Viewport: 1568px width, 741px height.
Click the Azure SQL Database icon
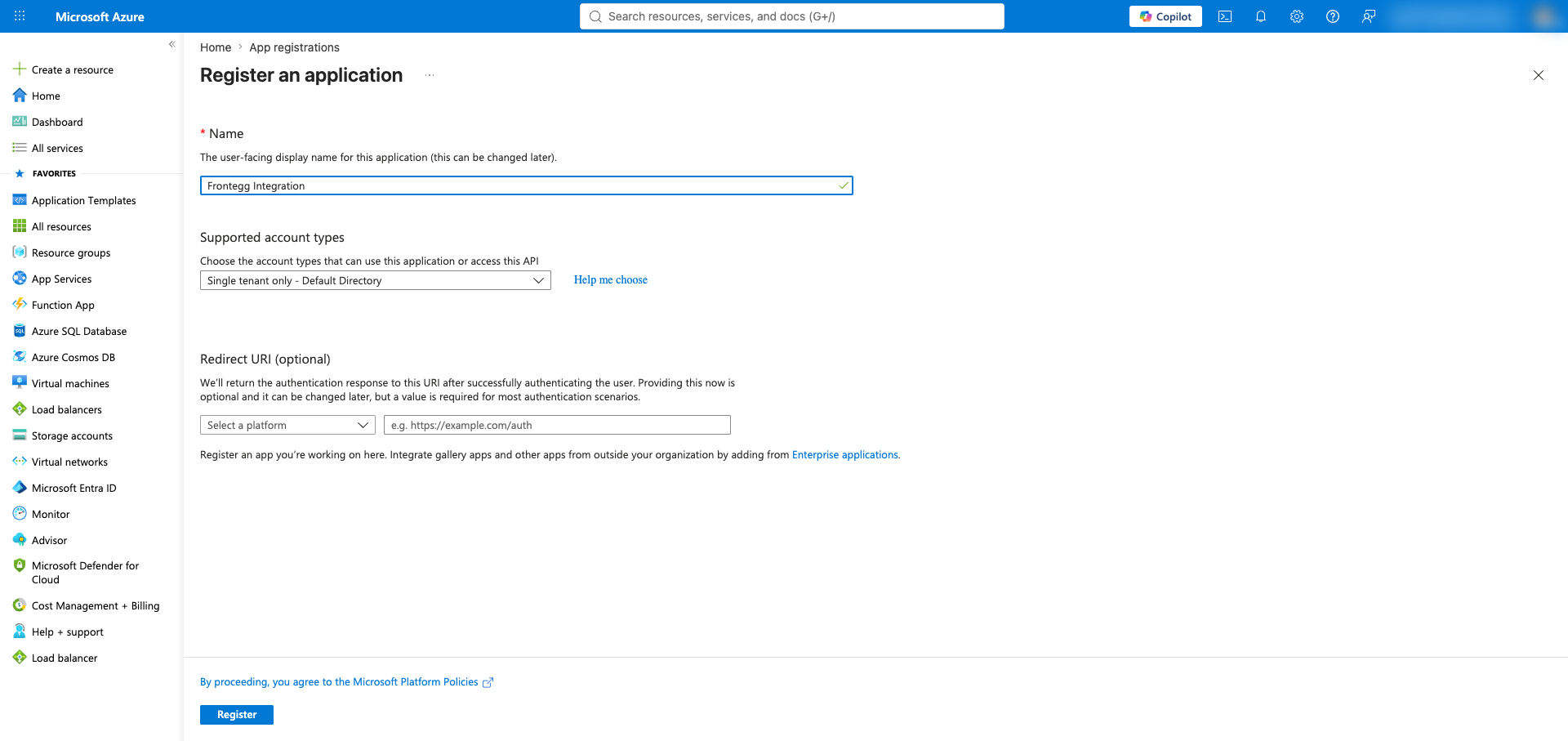click(x=20, y=331)
